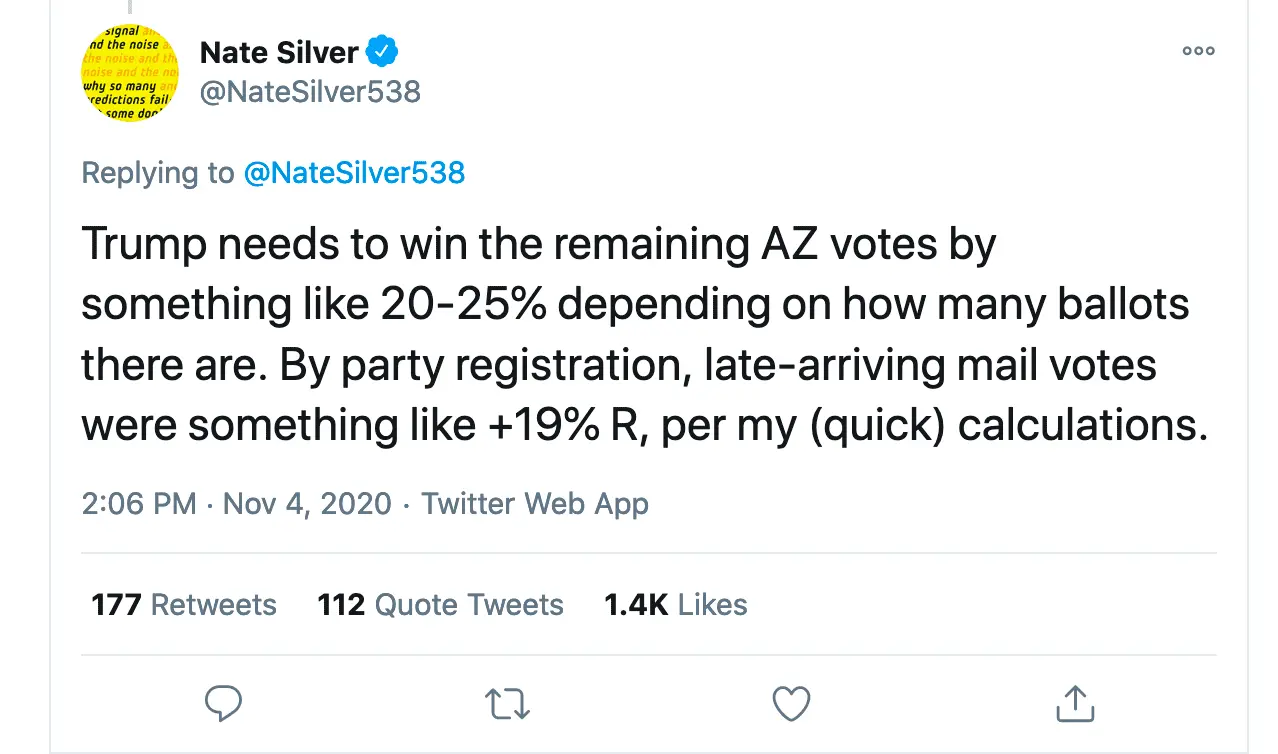
Task: Click the thread connector line above the avatar
Action: (x=130, y=8)
